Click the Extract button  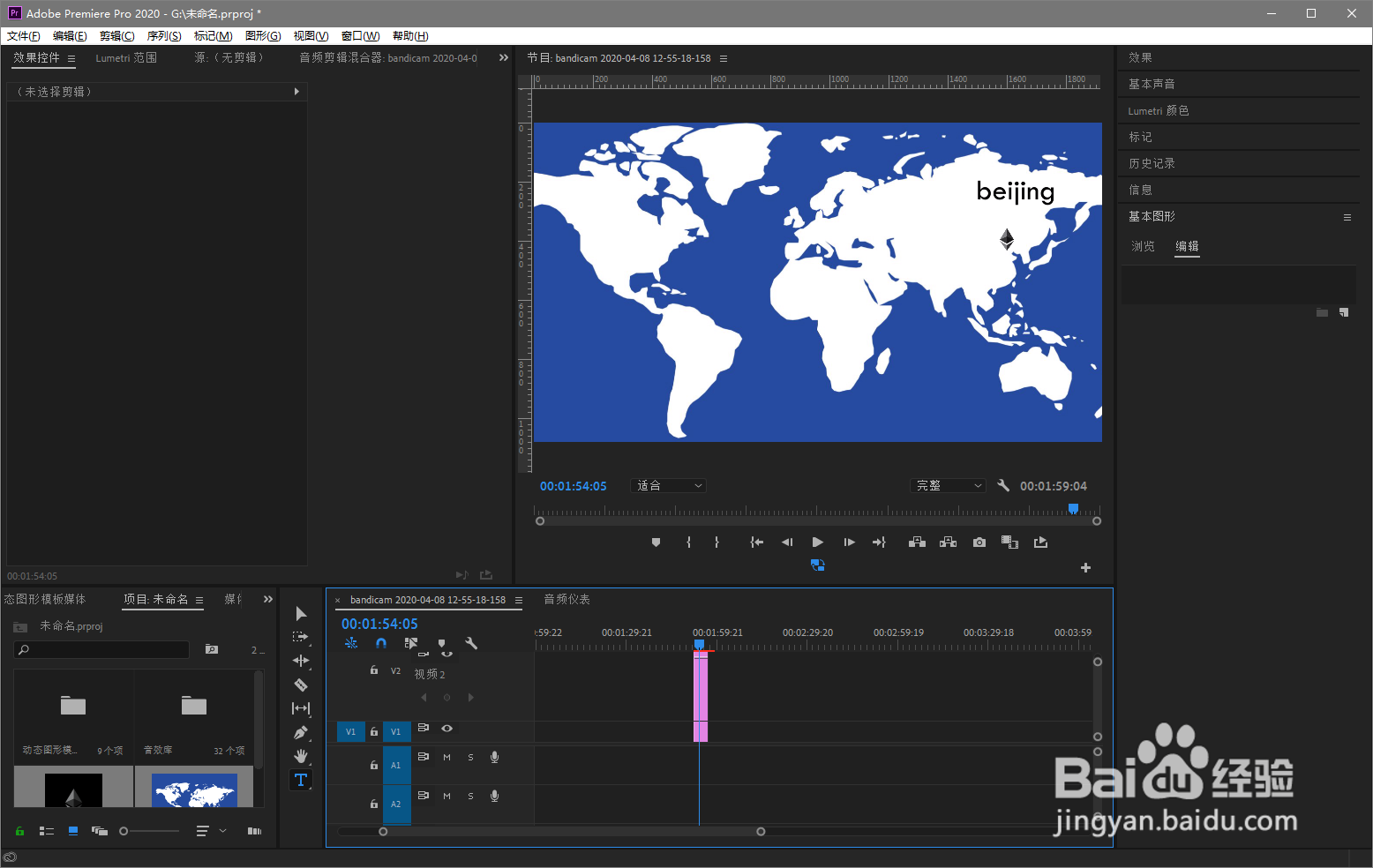pos(948,542)
